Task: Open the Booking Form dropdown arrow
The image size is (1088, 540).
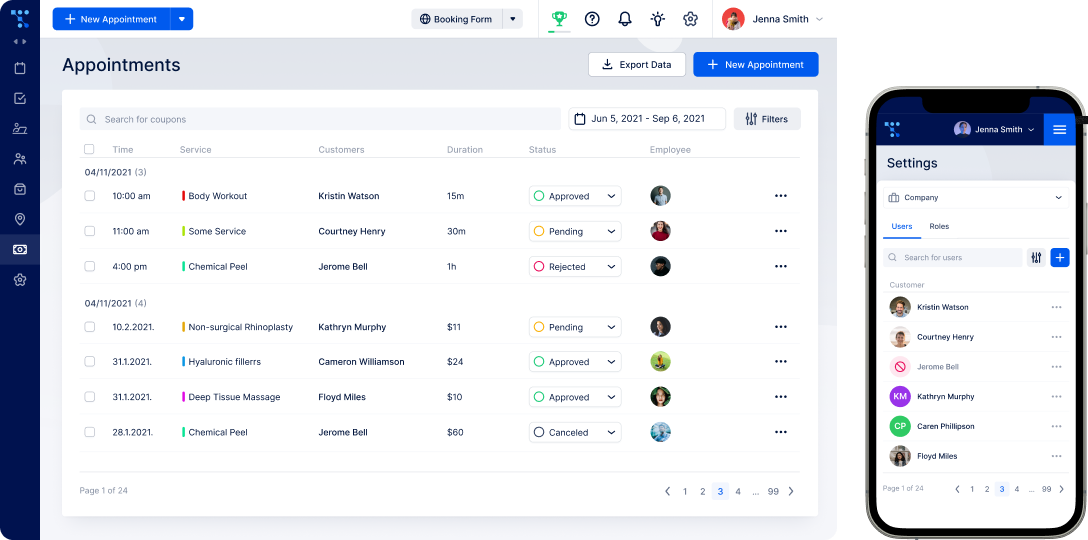Action: (x=512, y=19)
